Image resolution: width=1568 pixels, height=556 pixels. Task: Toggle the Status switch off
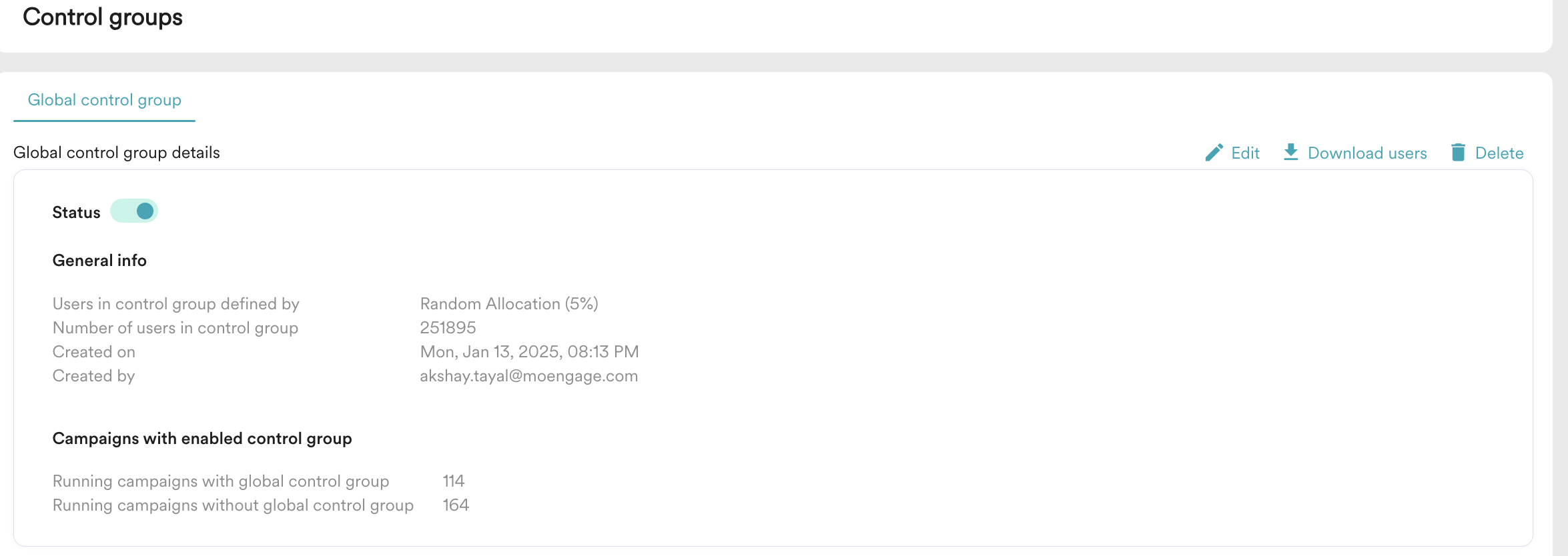pyautogui.click(x=134, y=211)
